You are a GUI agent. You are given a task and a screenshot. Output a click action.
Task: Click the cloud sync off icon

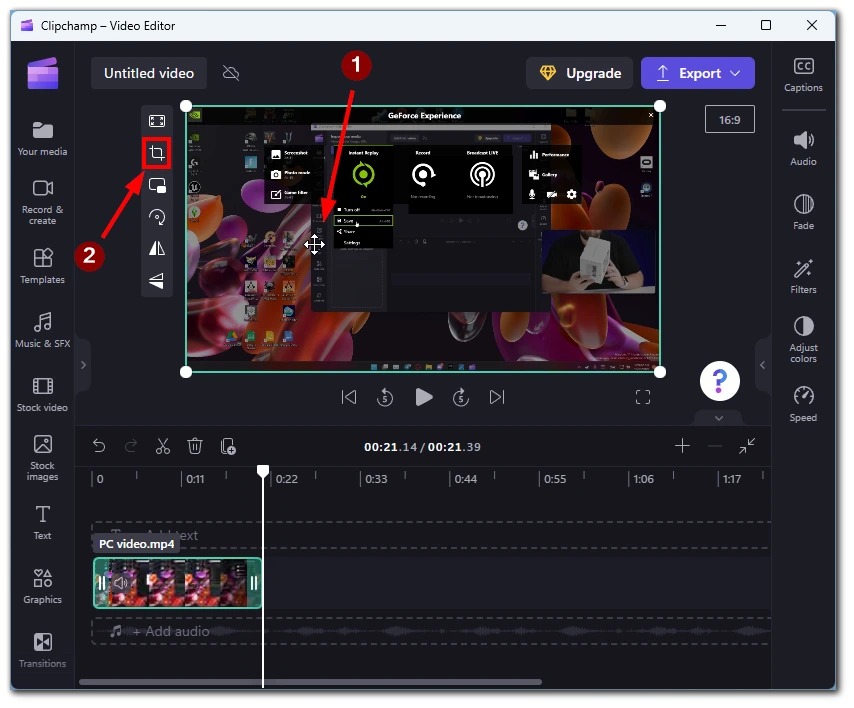pos(231,73)
